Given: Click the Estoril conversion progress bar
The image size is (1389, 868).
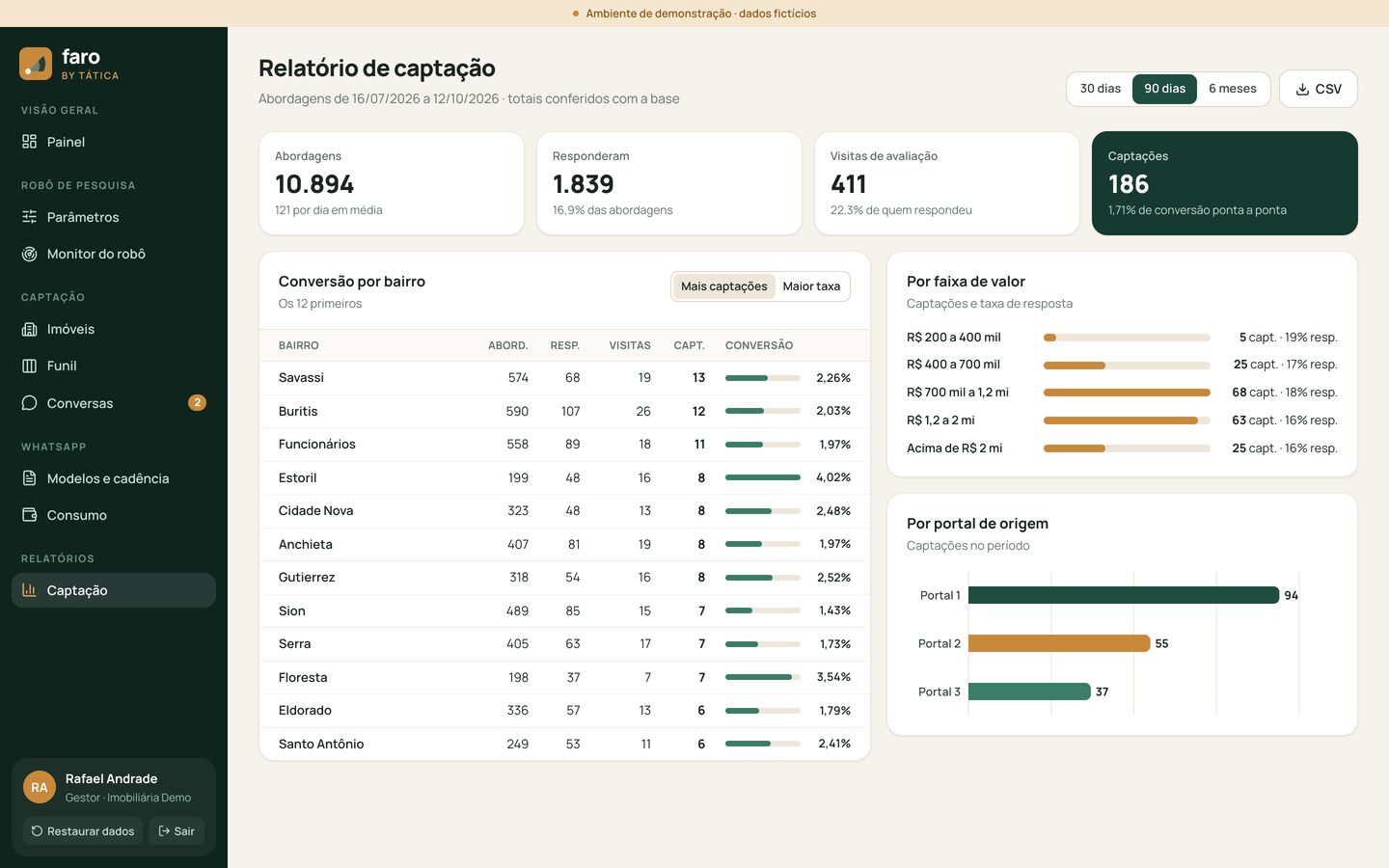Looking at the screenshot, I should pyautogui.click(x=763, y=477).
